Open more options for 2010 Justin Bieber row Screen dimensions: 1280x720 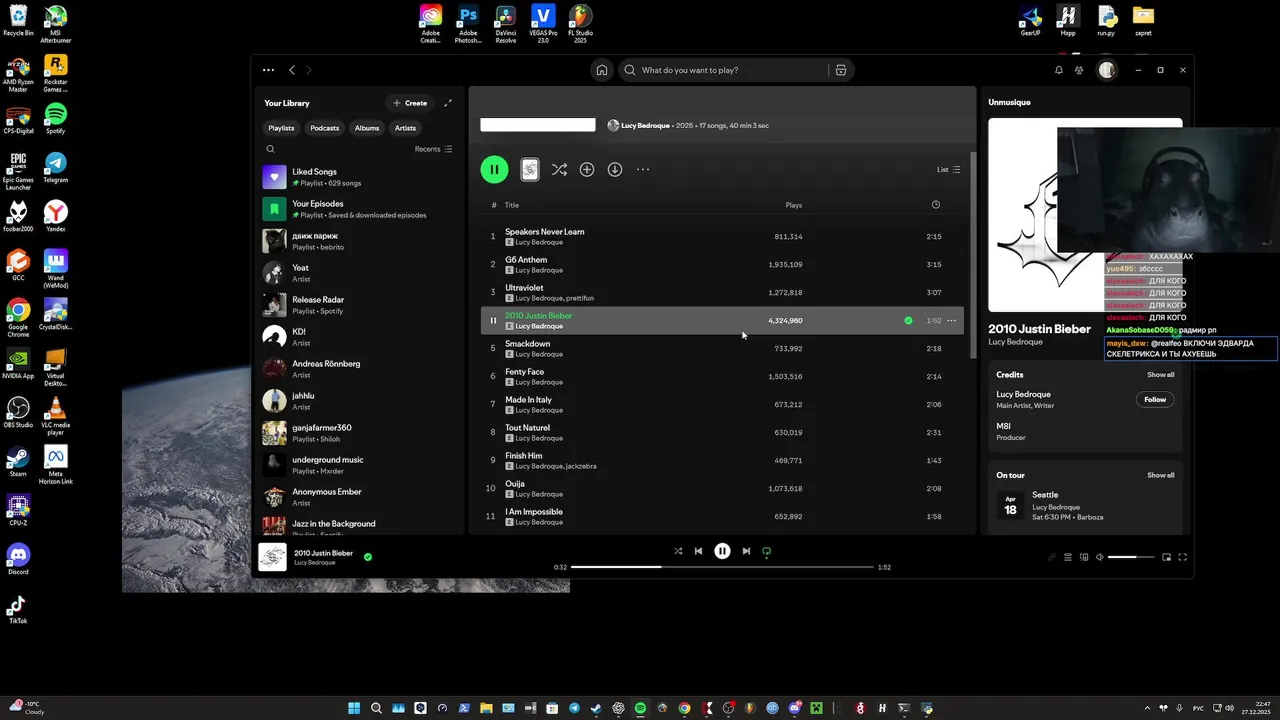coord(951,321)
